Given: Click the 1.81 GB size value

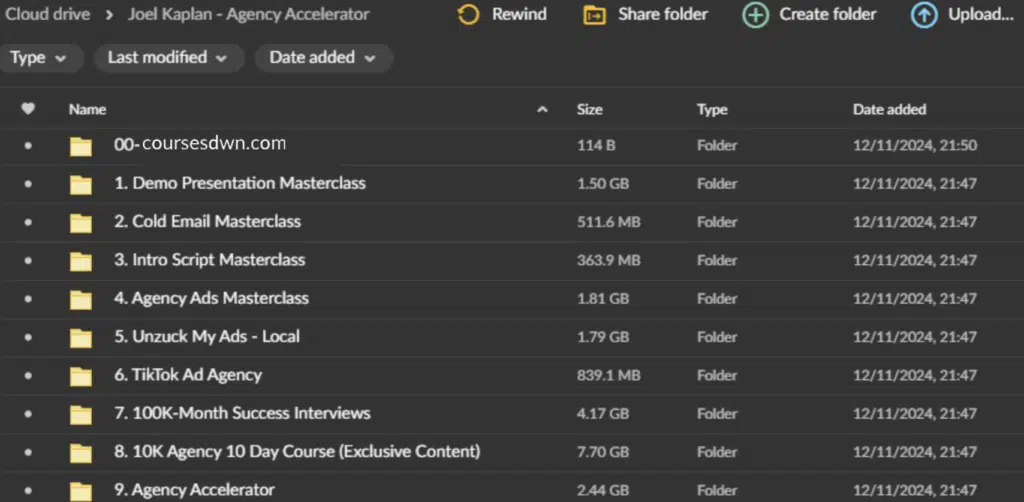Looking at the screenshot, I should coord(603,300).
